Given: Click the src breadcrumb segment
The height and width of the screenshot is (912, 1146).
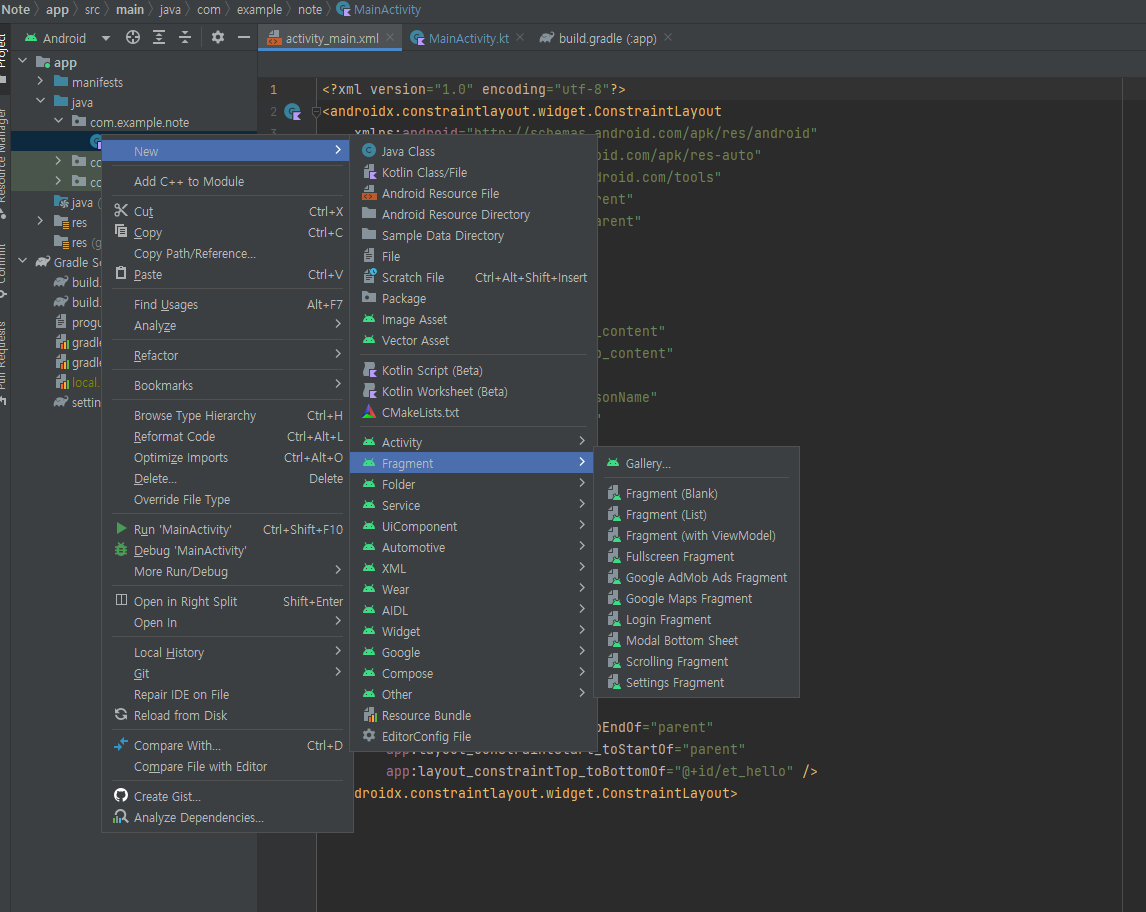Looking at the screenshot, I should coord(92,10).
